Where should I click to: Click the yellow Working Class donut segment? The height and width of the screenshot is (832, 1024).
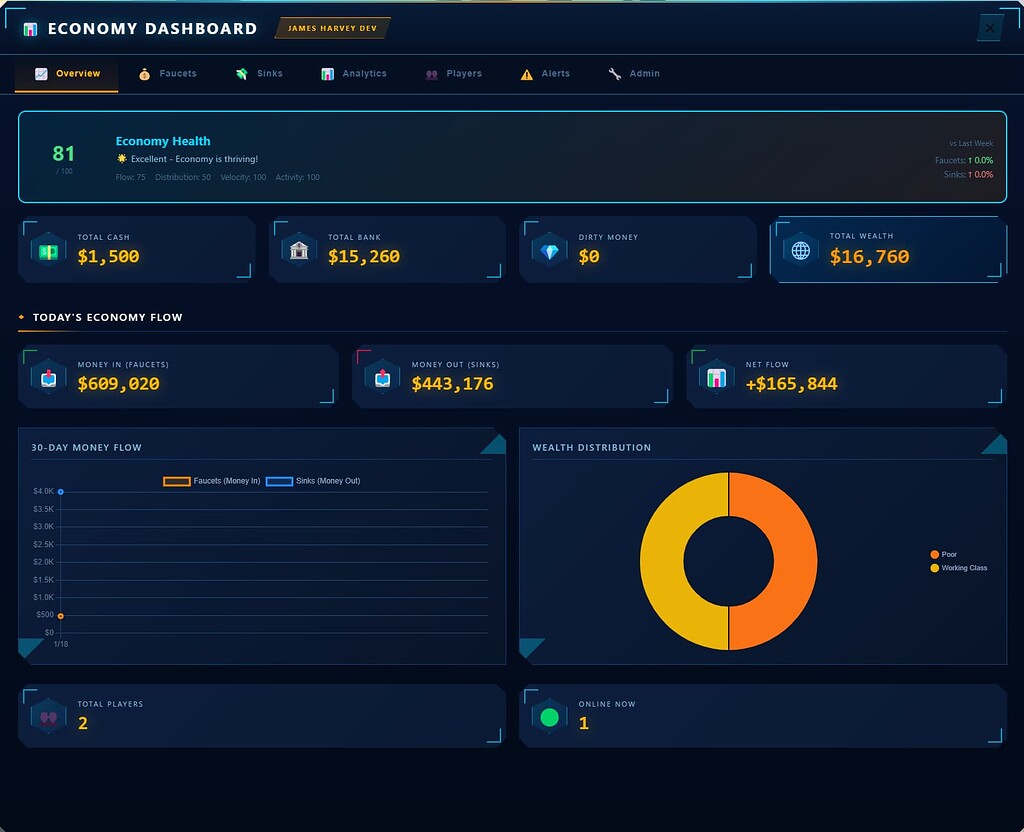[662, 562]
